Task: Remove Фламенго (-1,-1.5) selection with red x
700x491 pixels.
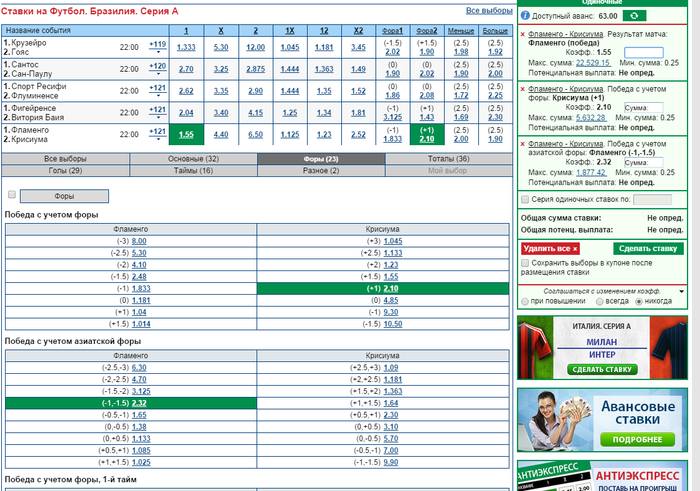Action: (523, 144)
